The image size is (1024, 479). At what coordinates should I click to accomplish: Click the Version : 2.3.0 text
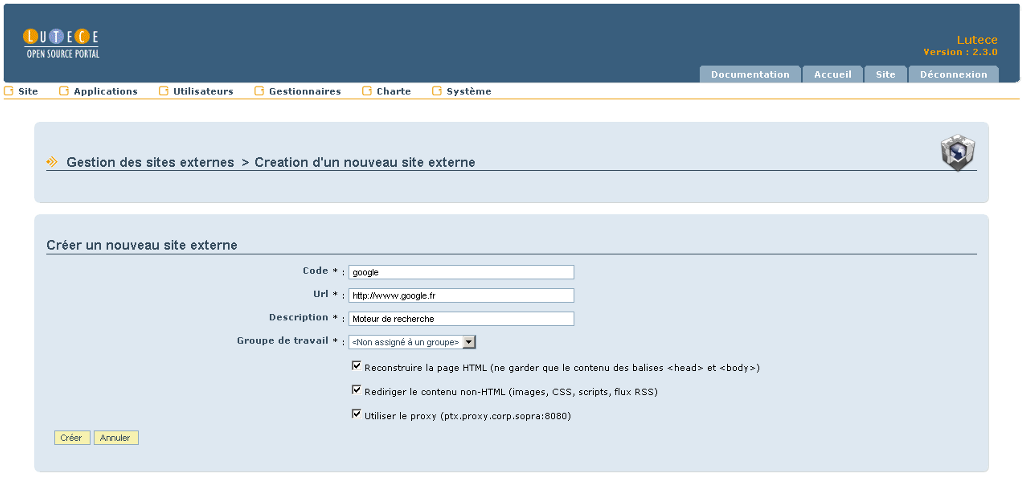click(x=961, y=52)
